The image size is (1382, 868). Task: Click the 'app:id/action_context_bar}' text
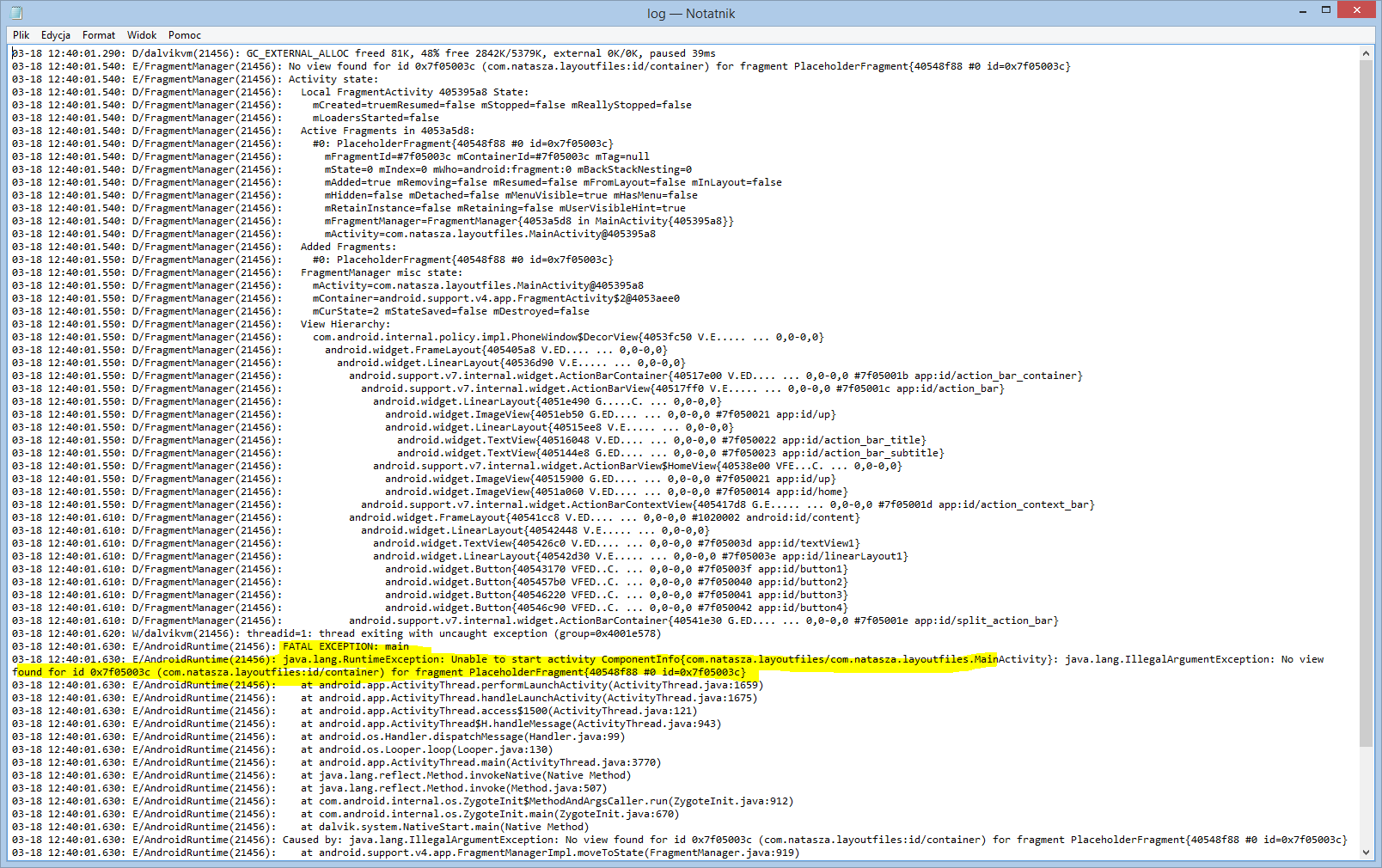(1017, 504)
